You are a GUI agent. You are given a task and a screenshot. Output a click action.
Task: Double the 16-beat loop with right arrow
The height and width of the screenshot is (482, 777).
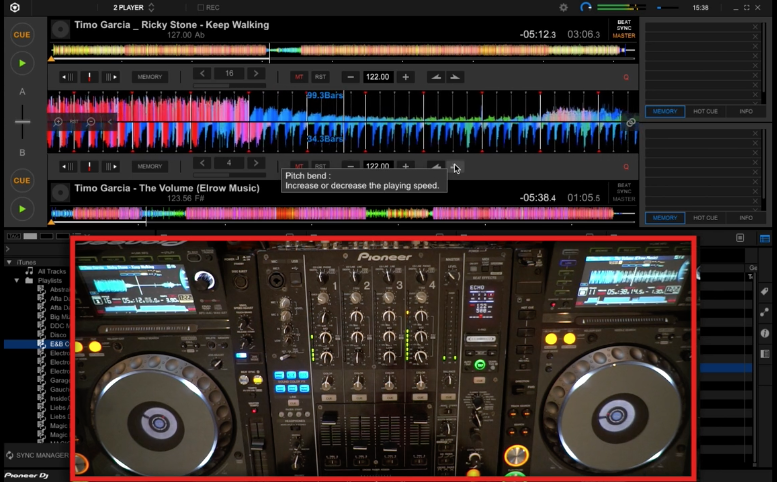(x=256, y=73)
